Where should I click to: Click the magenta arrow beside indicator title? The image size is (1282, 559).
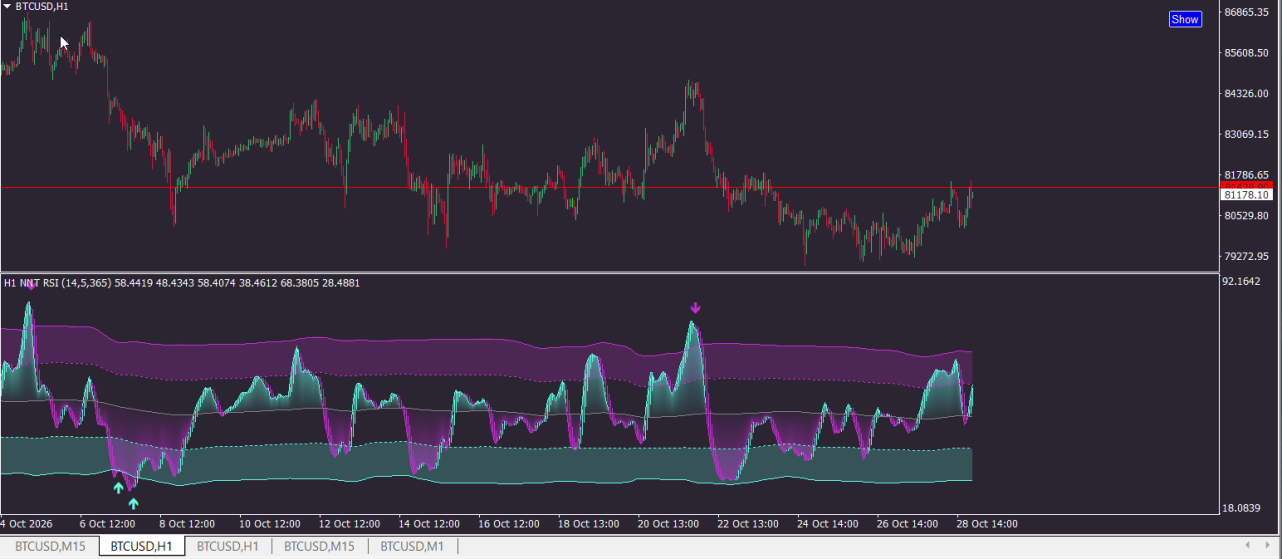click(x=31, y=284)
